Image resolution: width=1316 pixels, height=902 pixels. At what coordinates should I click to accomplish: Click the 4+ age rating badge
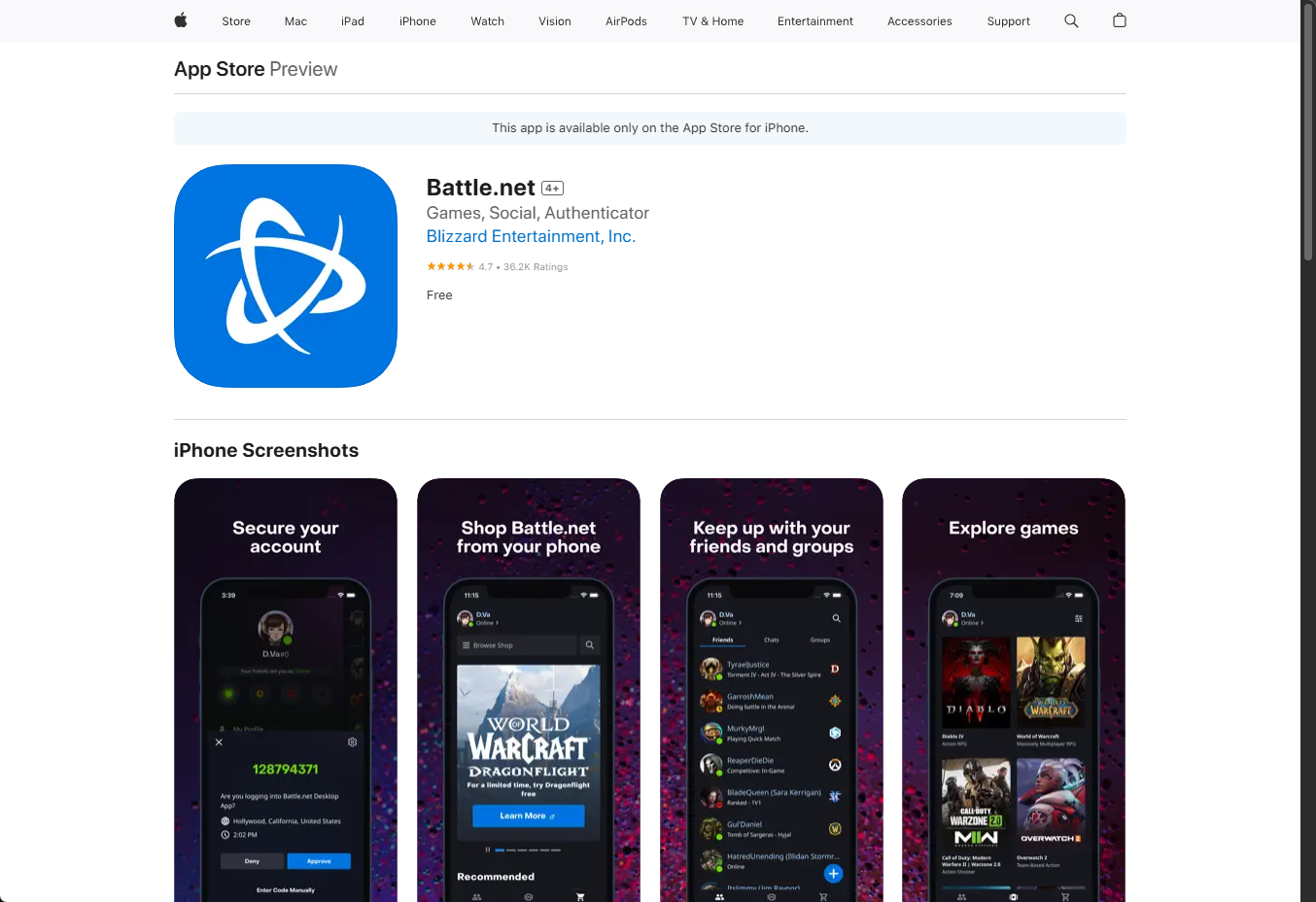(x=552, y=189)
